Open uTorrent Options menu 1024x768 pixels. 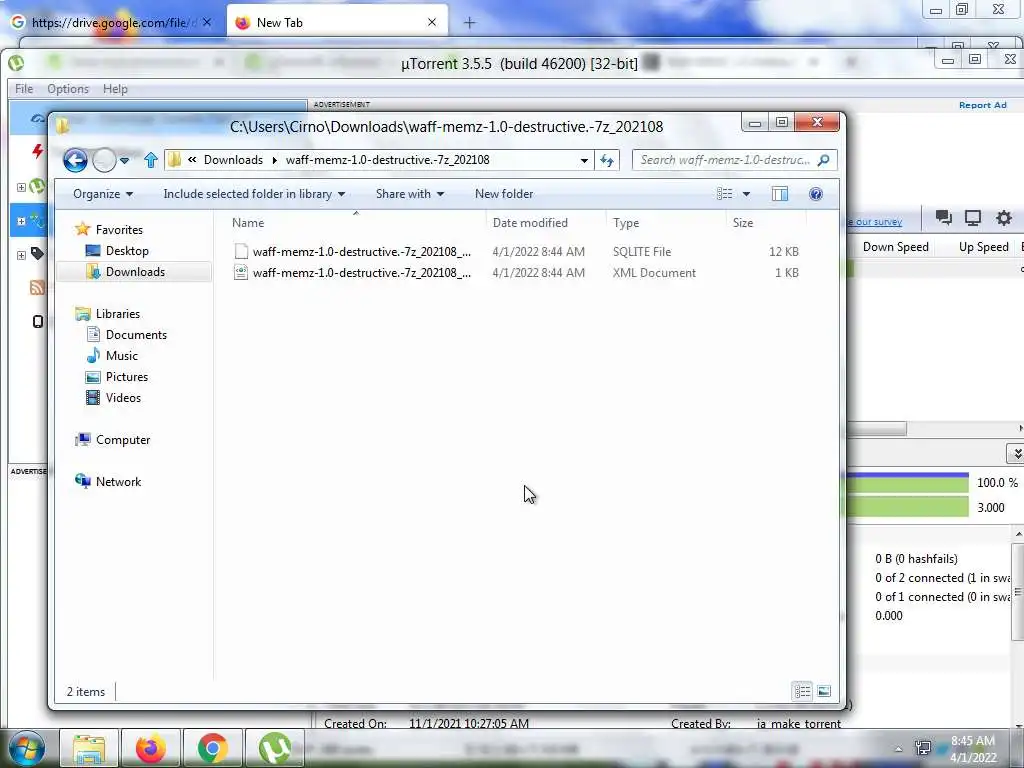(68, 89)
